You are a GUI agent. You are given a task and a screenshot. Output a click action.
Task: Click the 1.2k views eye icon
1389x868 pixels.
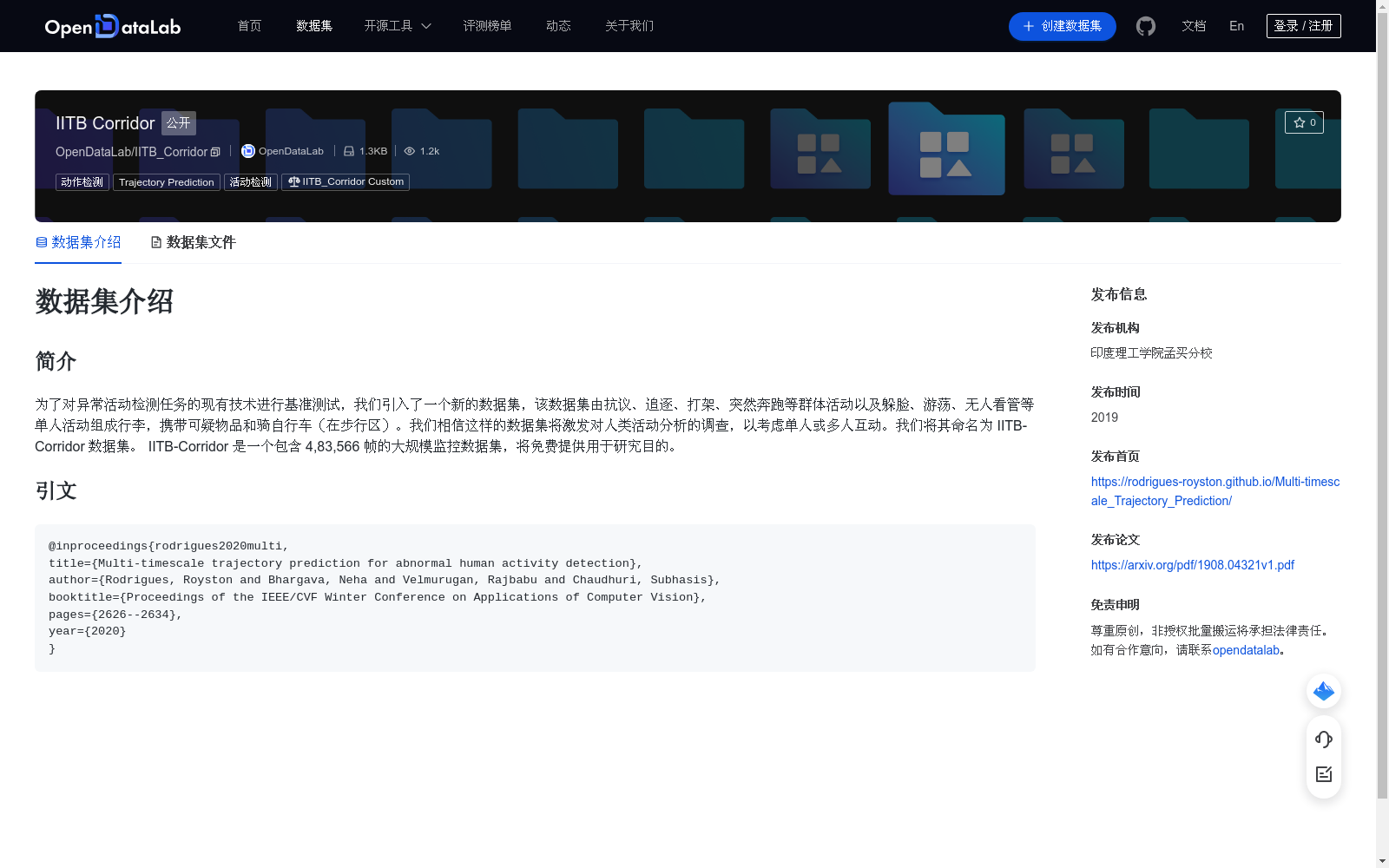coord(410,151)
